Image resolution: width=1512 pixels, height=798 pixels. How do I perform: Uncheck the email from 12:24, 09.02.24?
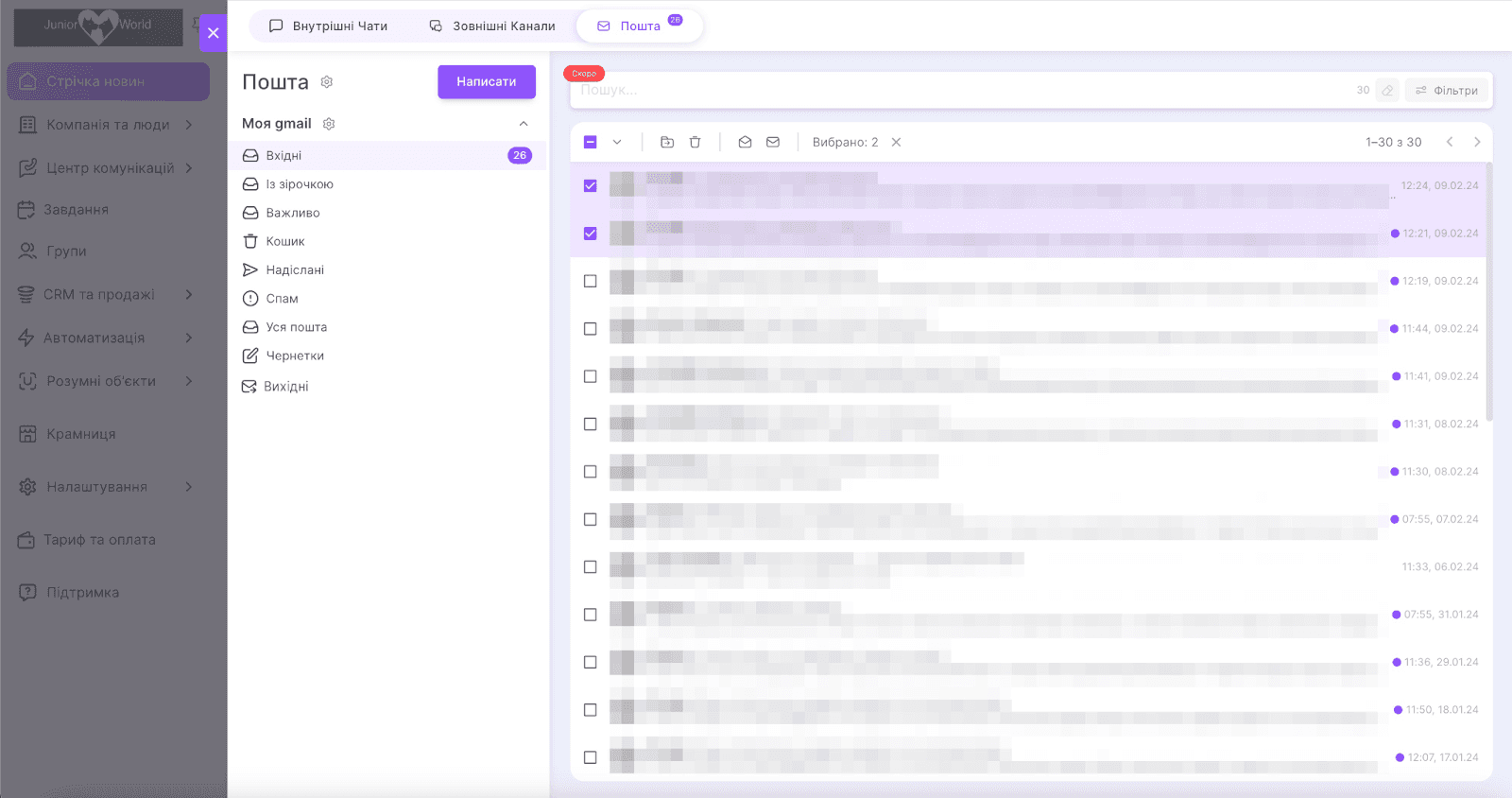tap(591, 186)
